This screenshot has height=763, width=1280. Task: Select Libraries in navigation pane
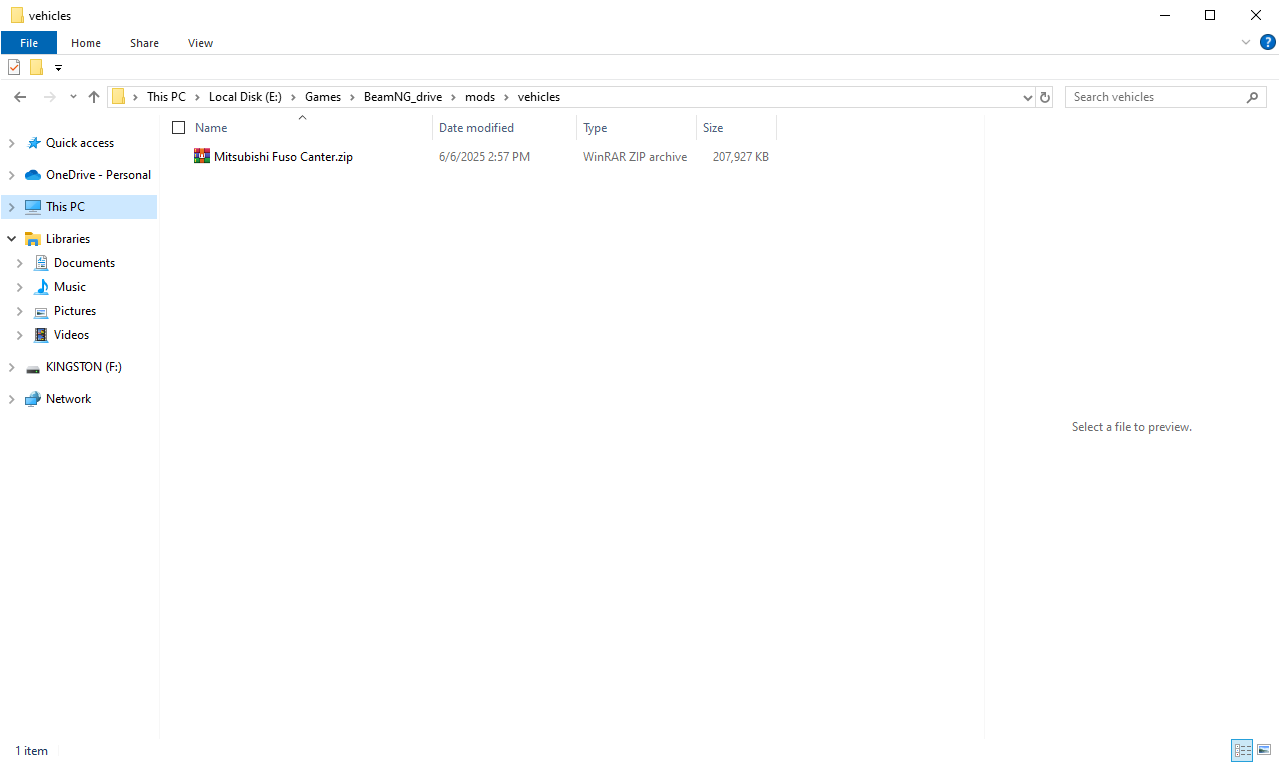click(68, 239)
